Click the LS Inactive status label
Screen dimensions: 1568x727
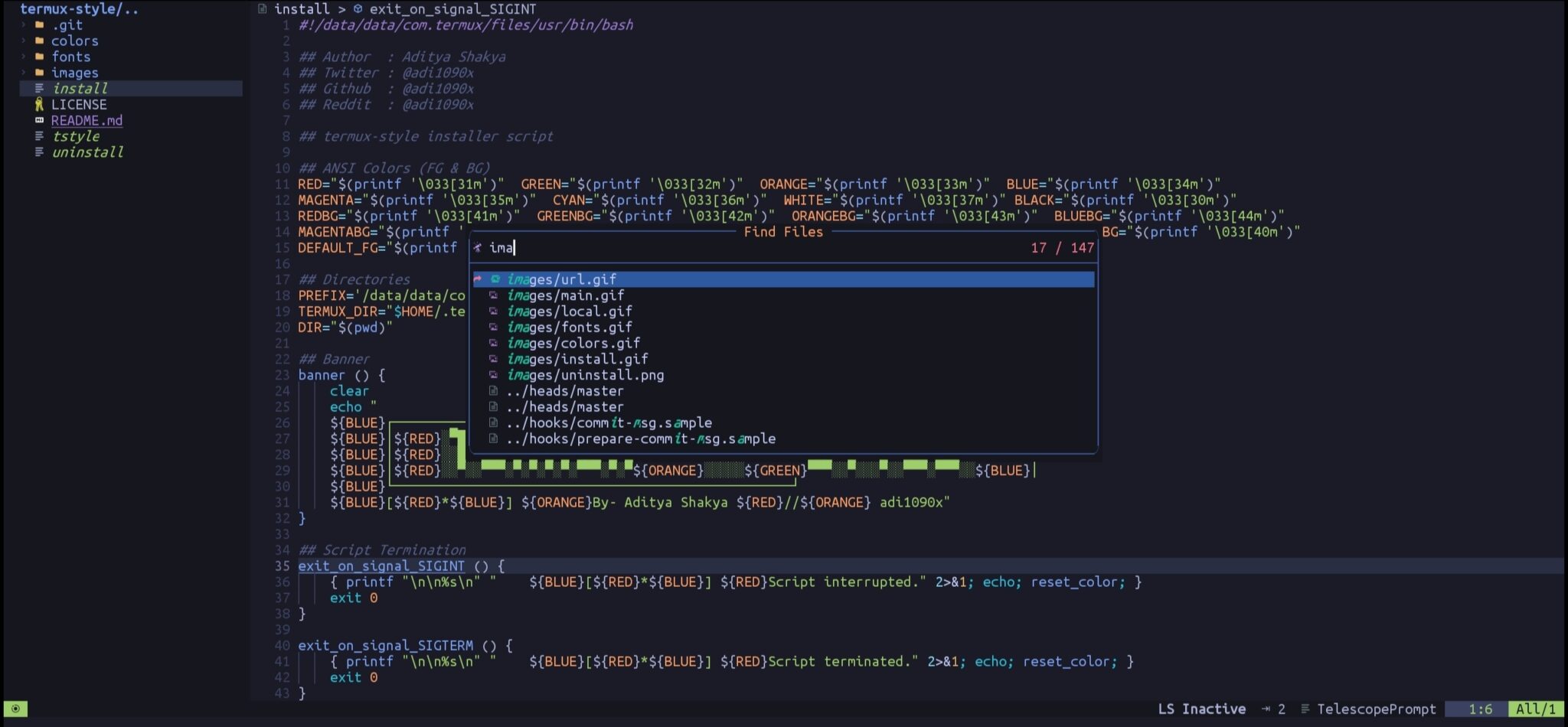(1201, 709)
